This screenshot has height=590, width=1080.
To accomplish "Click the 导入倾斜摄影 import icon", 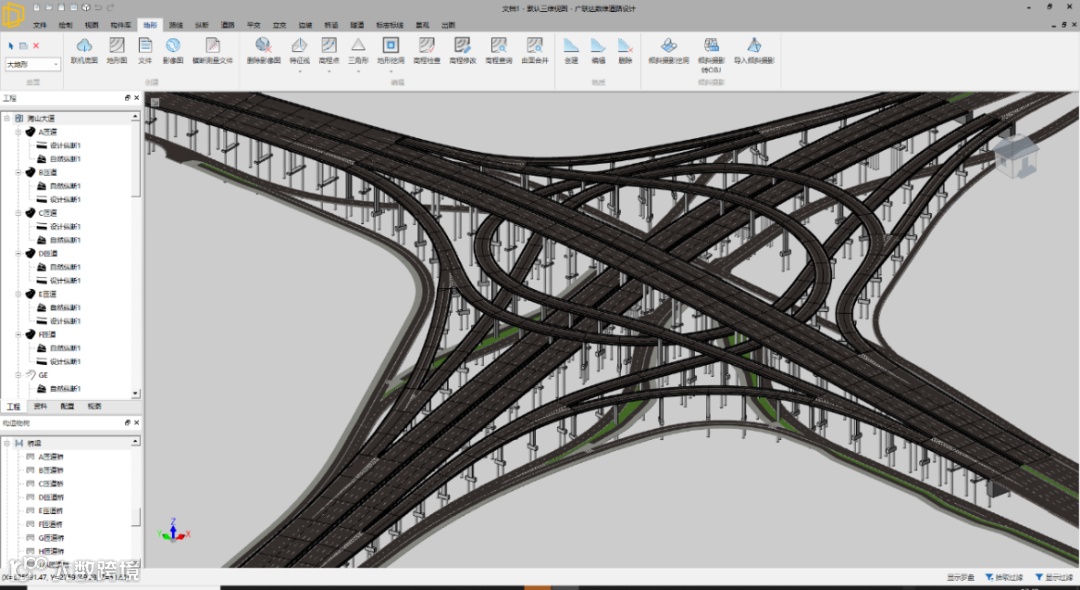I will (x=754, y=46).
